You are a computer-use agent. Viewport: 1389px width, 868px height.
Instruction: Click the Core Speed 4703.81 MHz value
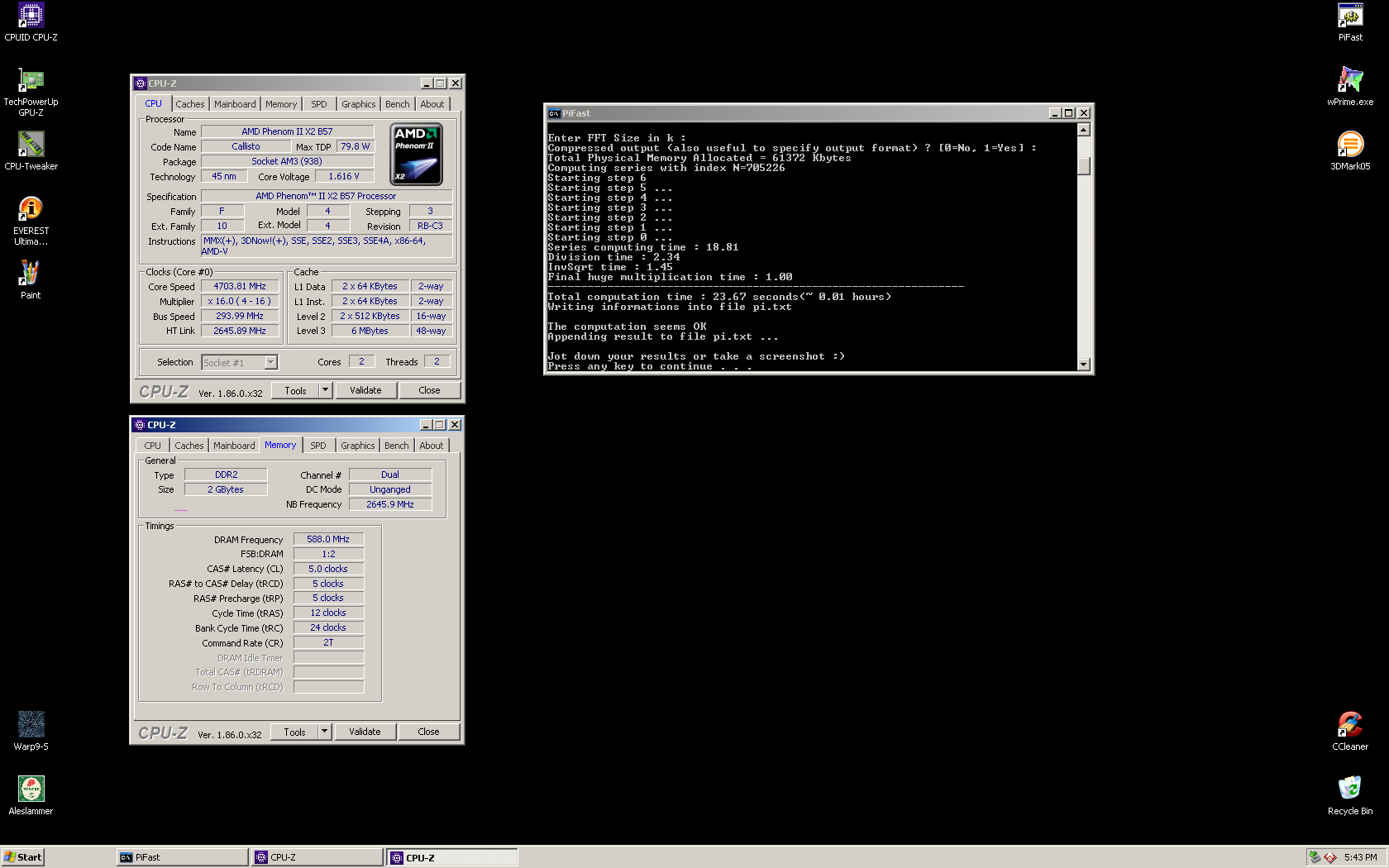tap(240, 286)
